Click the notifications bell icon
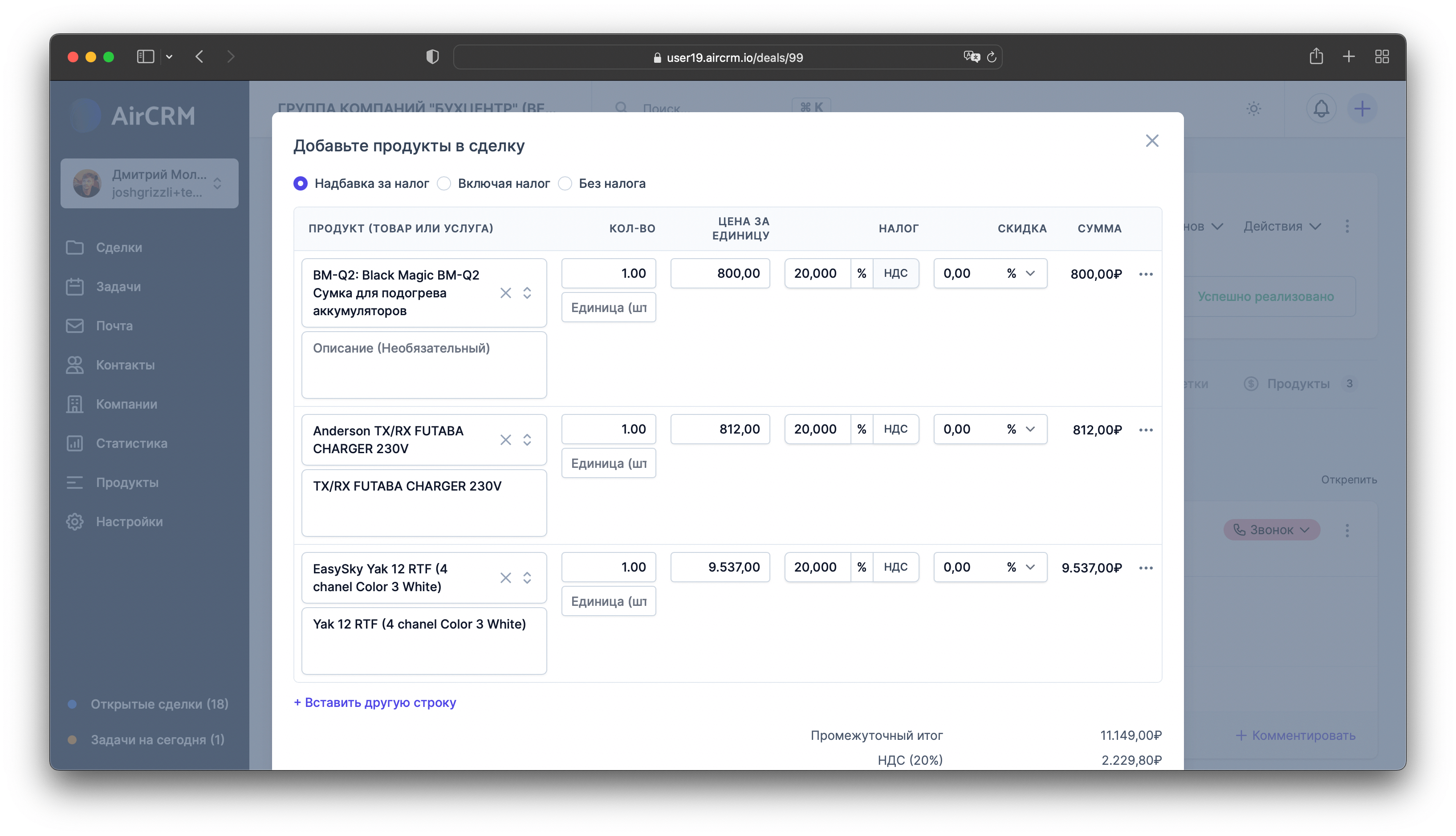 coord(1321,109)
